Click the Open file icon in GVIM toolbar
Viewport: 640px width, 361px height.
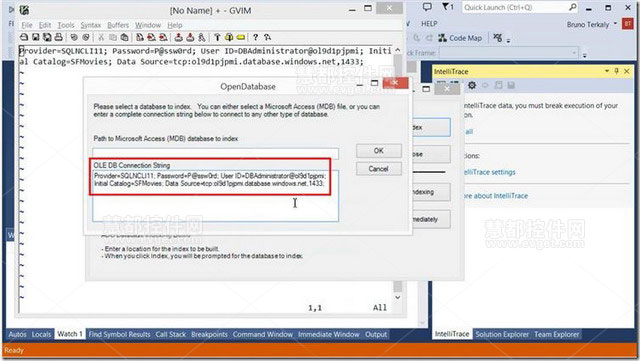click(x=24, y=37)
